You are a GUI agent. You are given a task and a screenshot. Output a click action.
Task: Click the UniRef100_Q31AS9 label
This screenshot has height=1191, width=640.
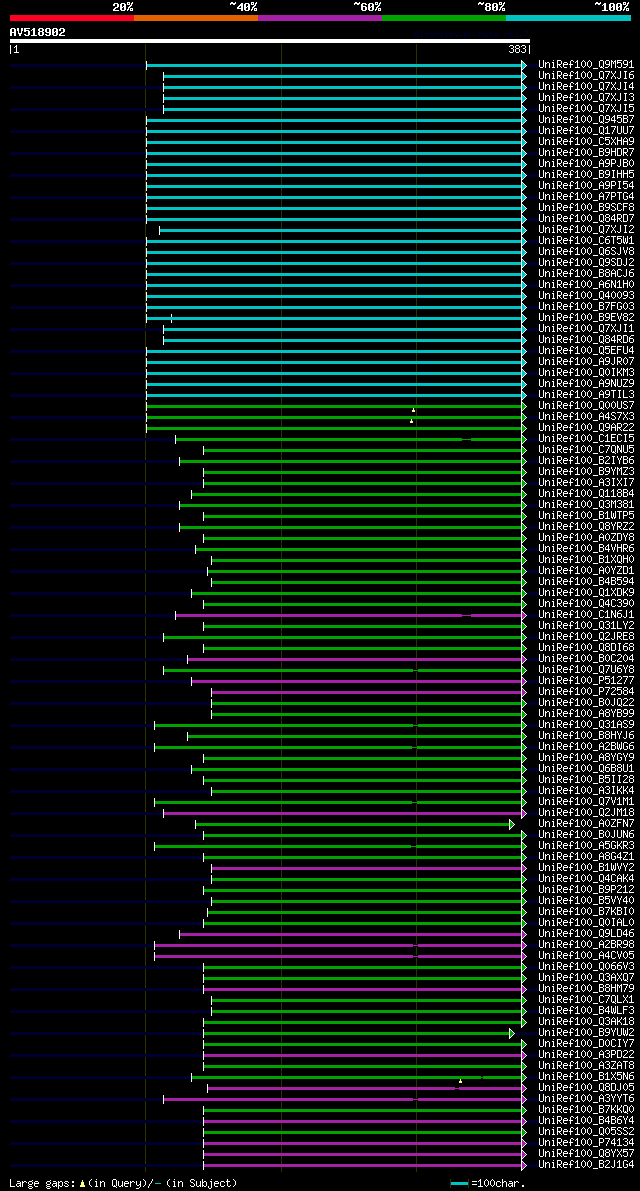[585, 725]
